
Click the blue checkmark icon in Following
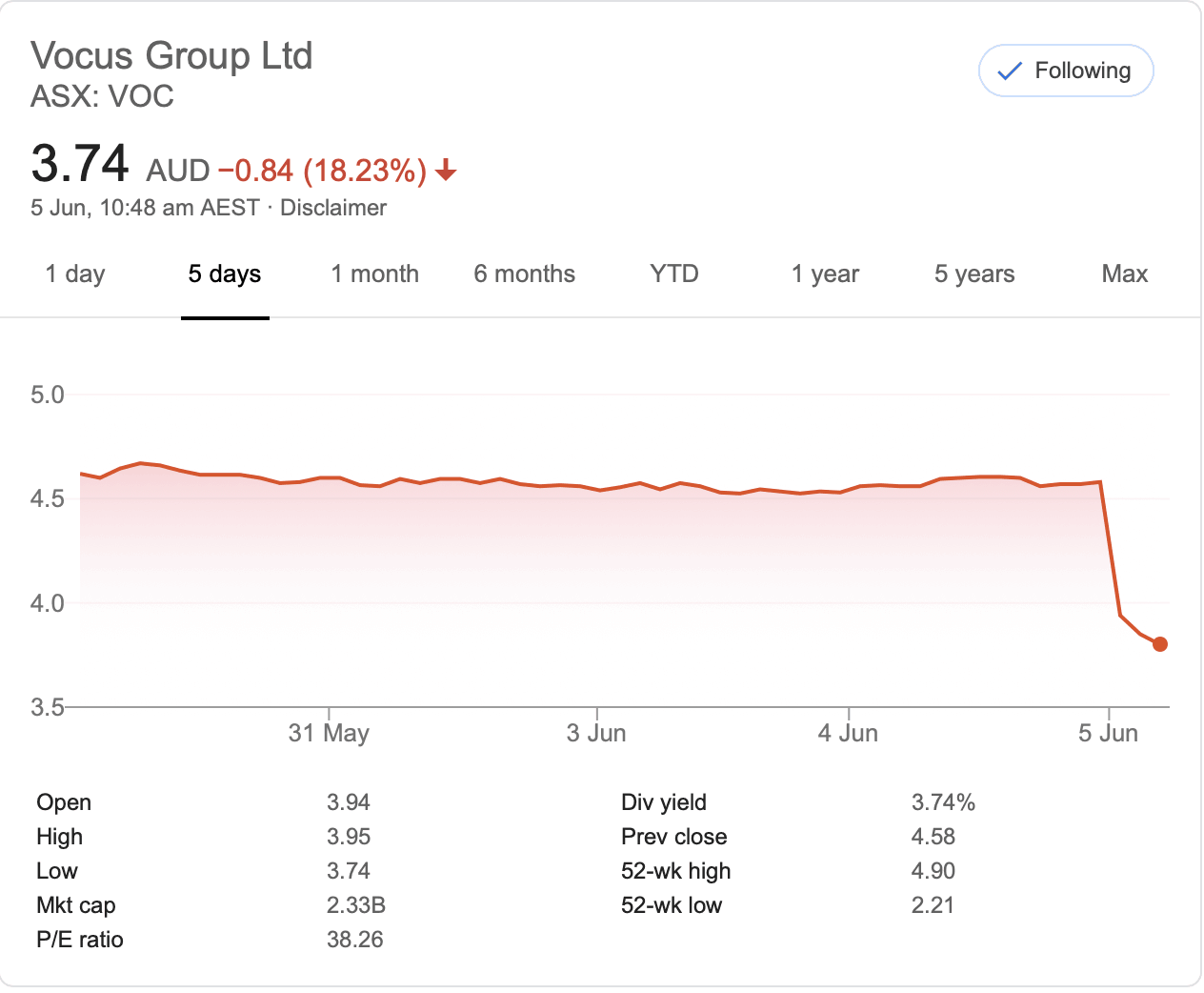point(1009,71)
